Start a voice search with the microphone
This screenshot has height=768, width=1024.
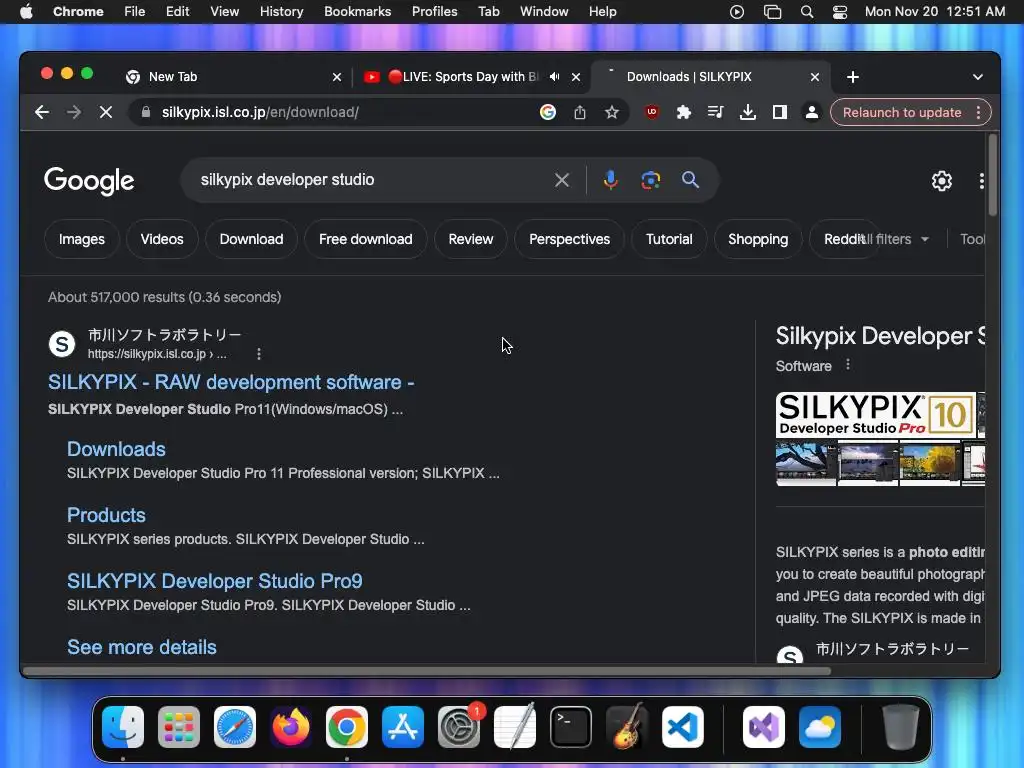(611, 180)
